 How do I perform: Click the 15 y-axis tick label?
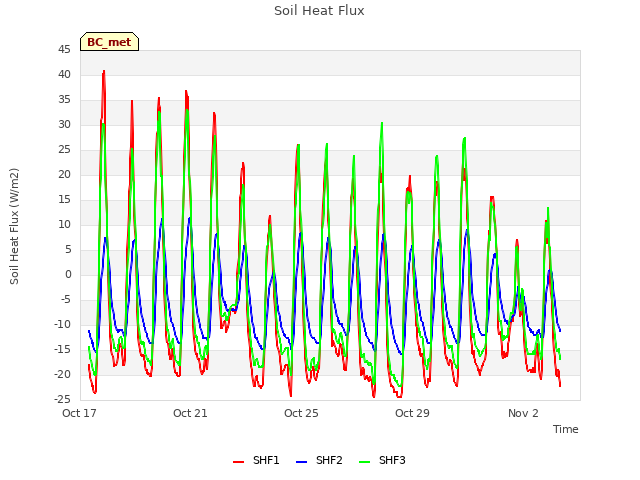click(x=64, y=200)
